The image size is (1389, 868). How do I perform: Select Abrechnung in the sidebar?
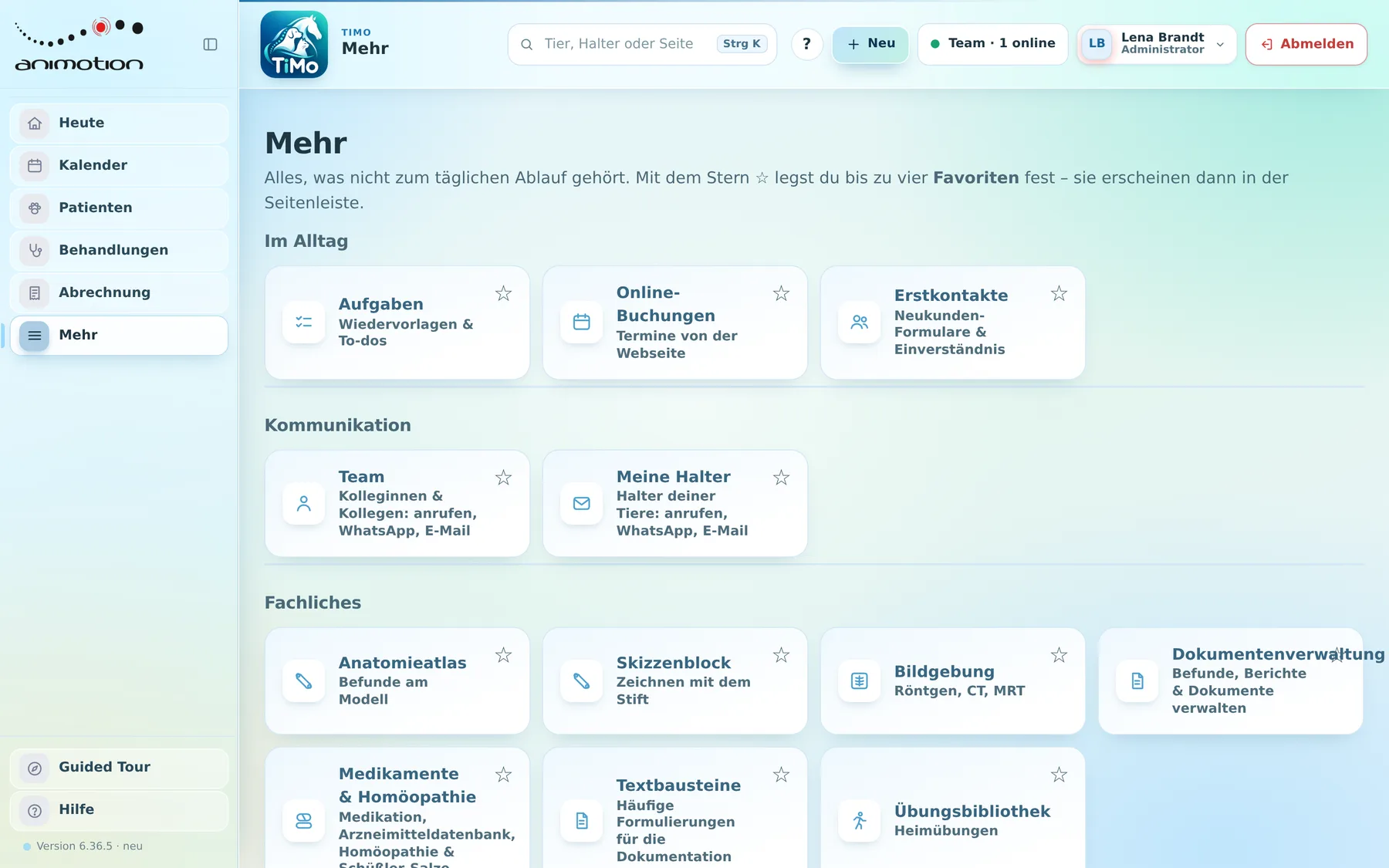click(120, 292)
